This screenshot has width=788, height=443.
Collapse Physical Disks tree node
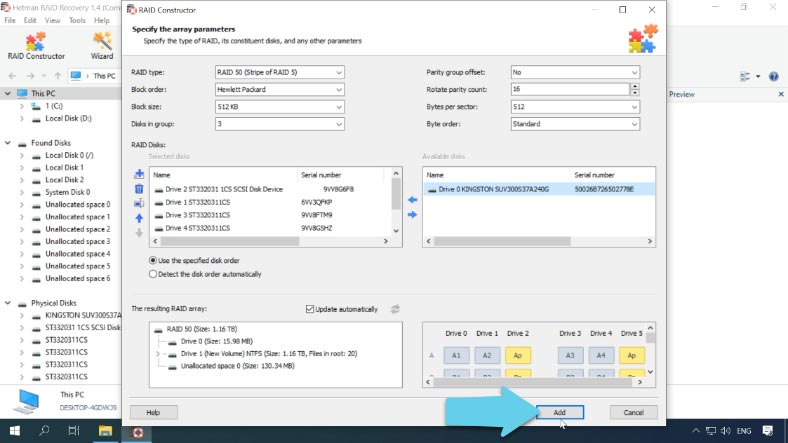(x=8, y=303)
